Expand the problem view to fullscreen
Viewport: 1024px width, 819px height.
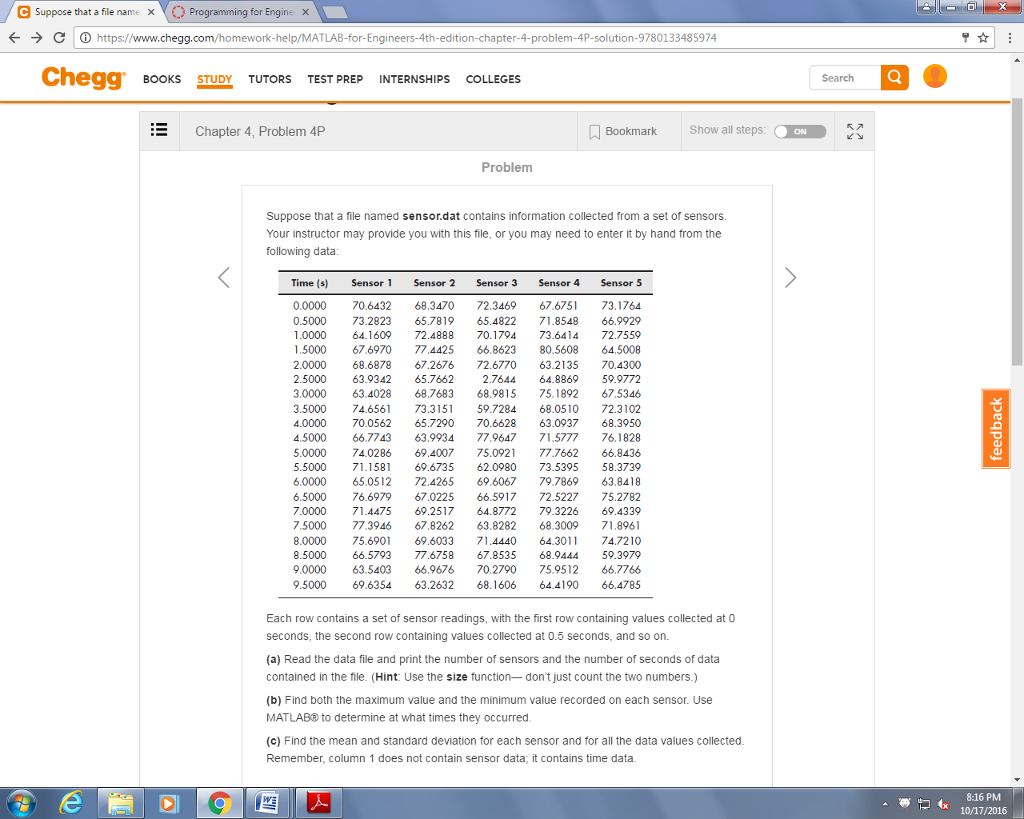coord(855,130)
